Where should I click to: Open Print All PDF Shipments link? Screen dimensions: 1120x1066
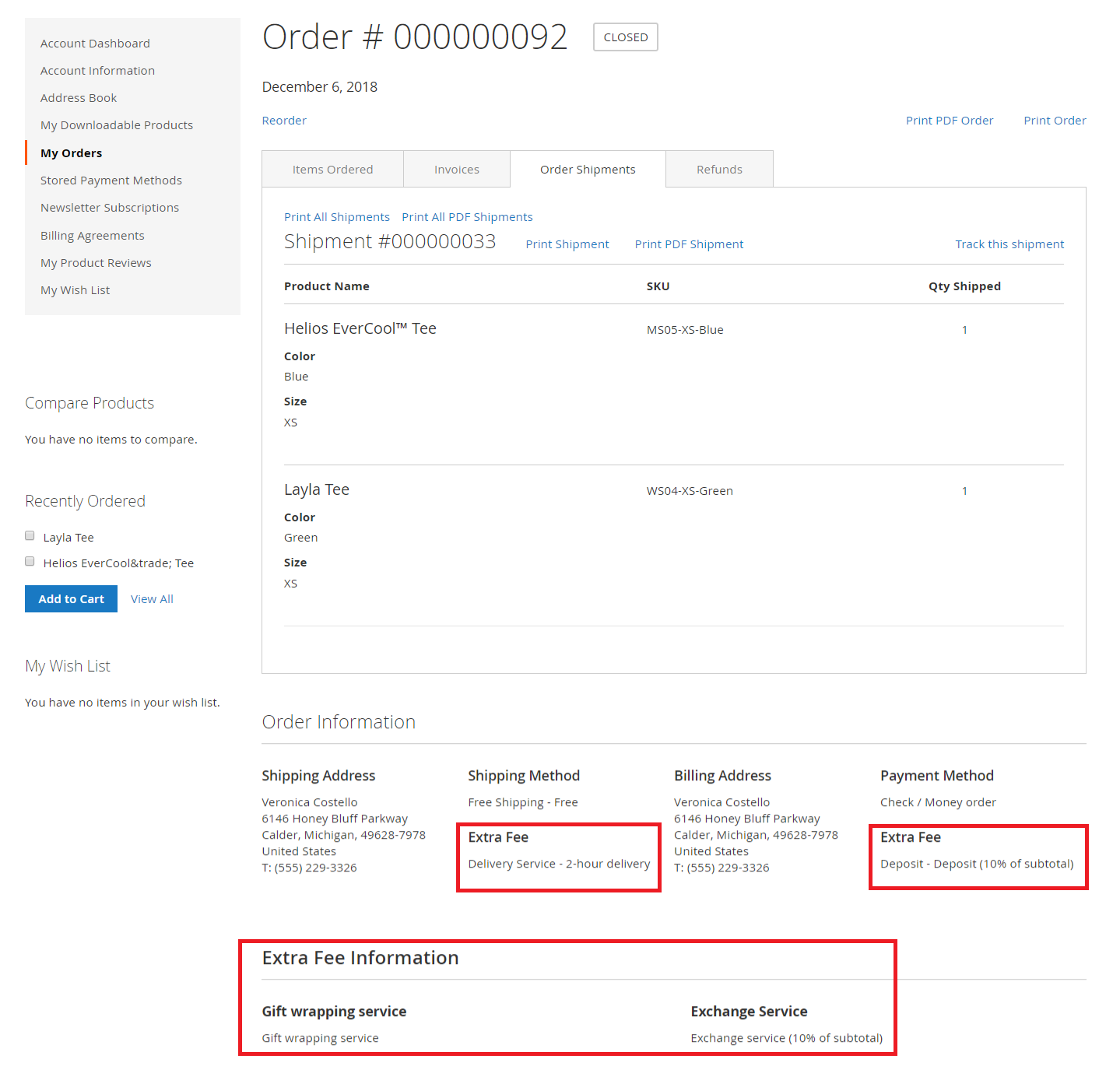pyautogui.click(x=467, y=217)
